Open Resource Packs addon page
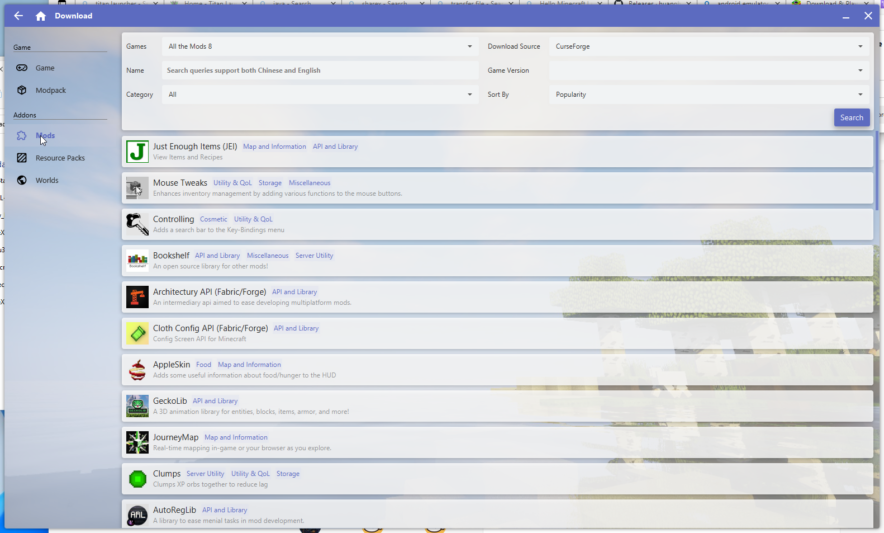This screenshot has height=533, width=884. coord(60,158)
